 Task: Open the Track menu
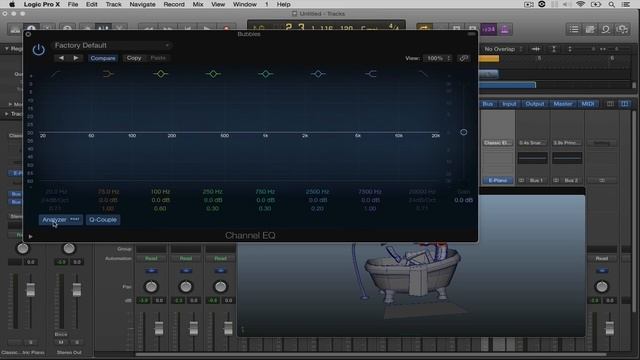[x=113, y=4]
